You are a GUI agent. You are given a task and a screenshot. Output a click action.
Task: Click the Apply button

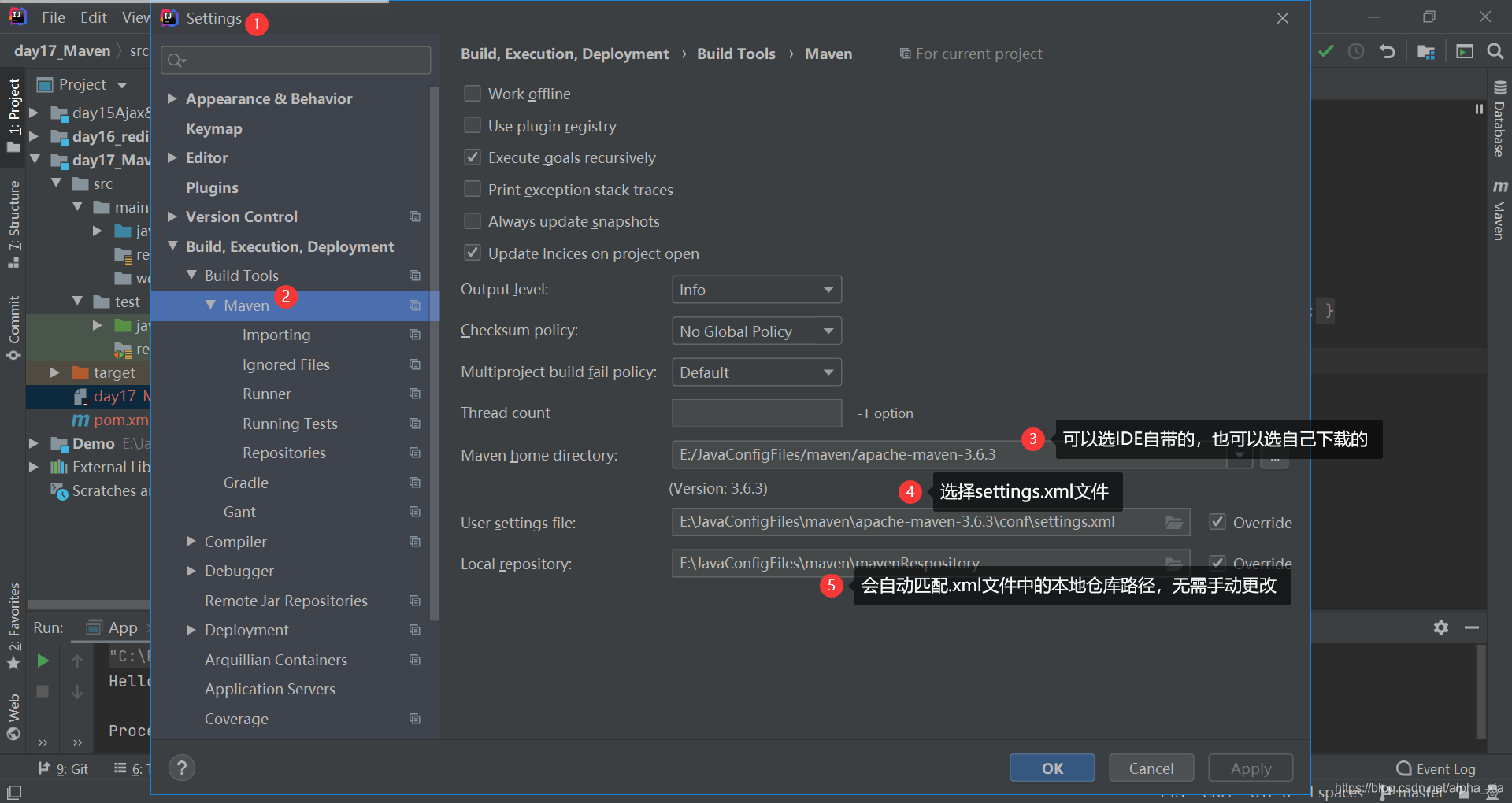1251,768
